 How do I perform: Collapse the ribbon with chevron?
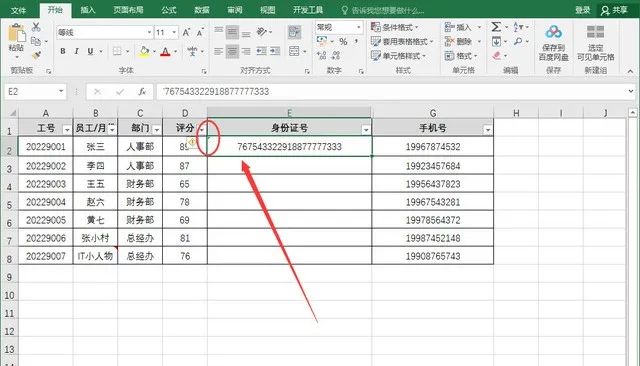(x=631, y=71)
